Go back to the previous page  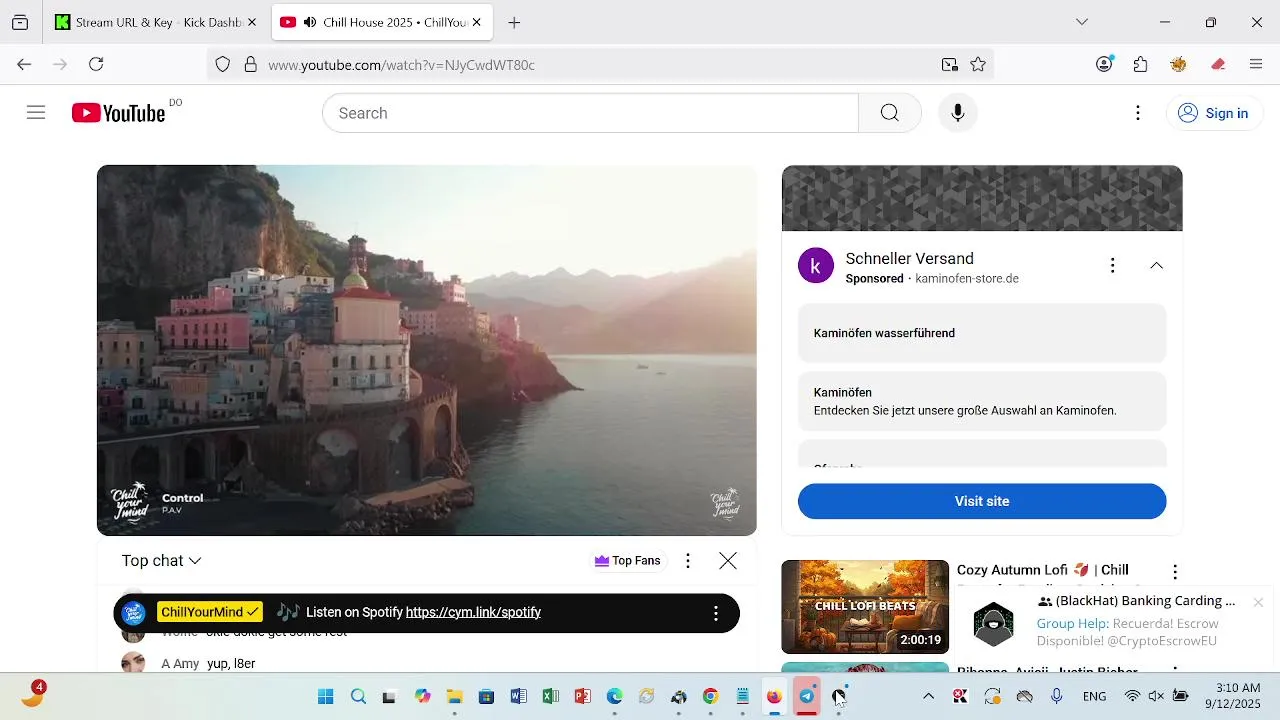coord(24,64)
